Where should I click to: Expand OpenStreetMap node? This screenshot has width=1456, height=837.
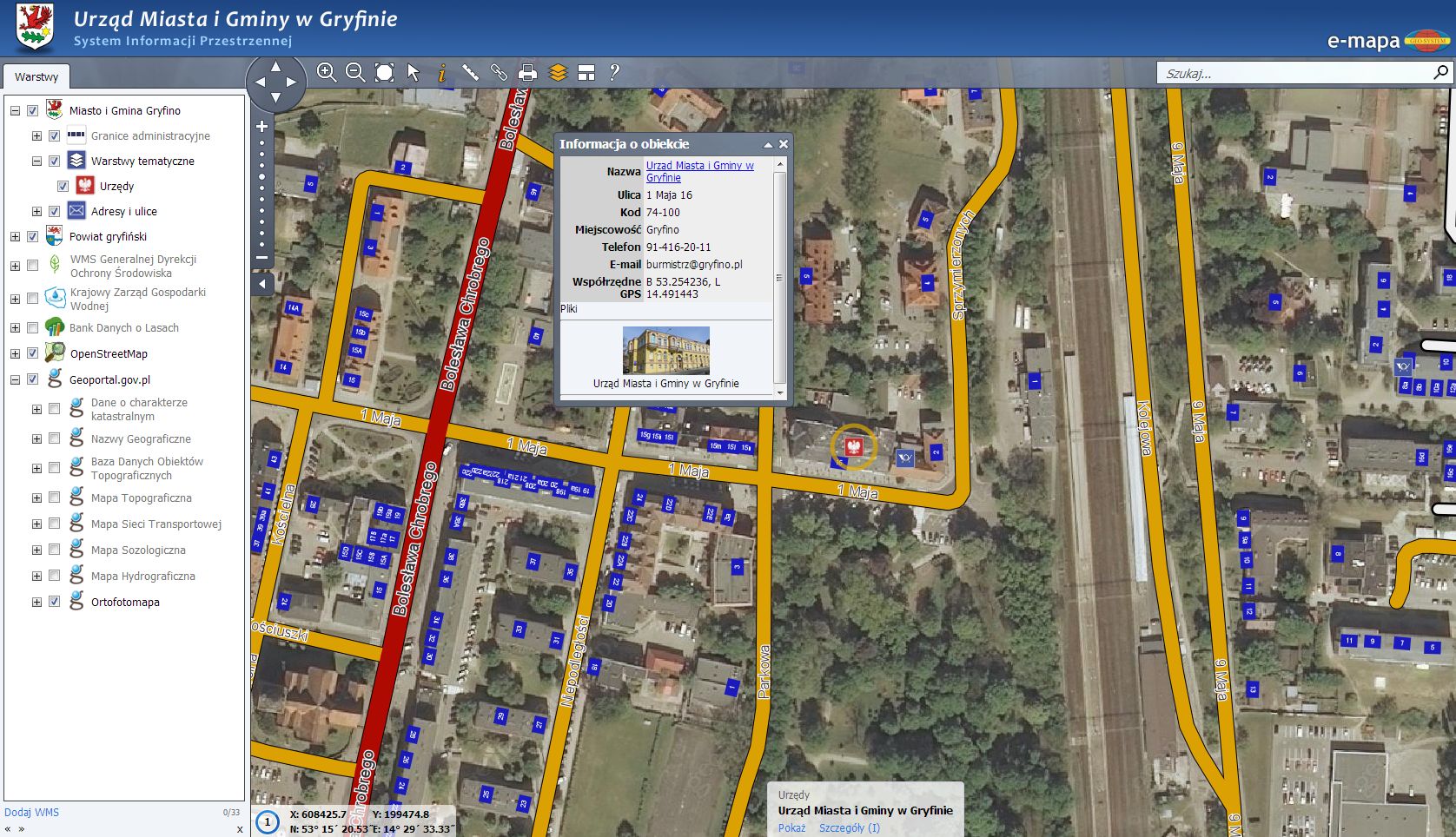point(15,353)
